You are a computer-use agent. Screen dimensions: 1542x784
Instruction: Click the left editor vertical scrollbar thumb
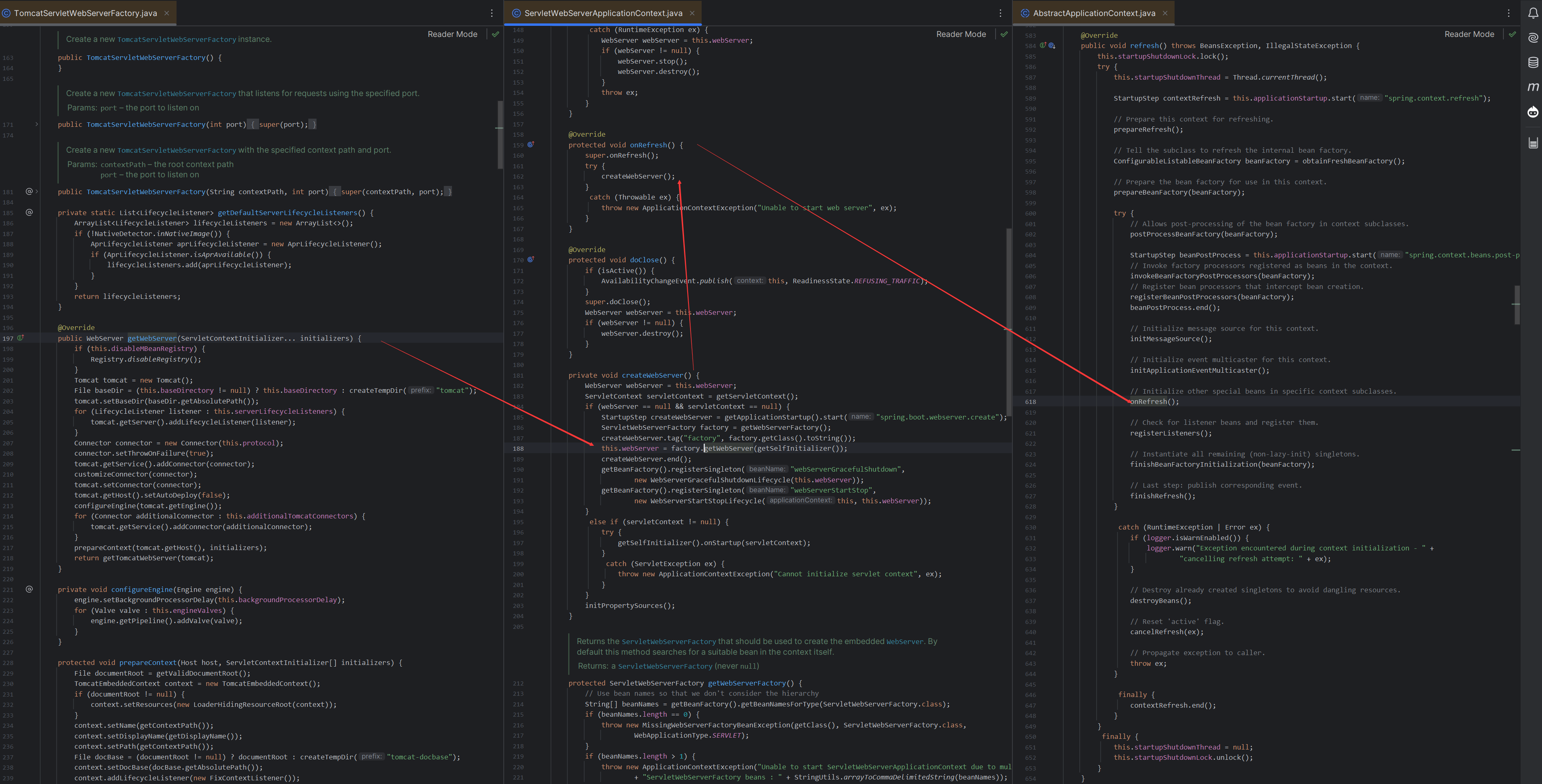click(x=500, y=135)
